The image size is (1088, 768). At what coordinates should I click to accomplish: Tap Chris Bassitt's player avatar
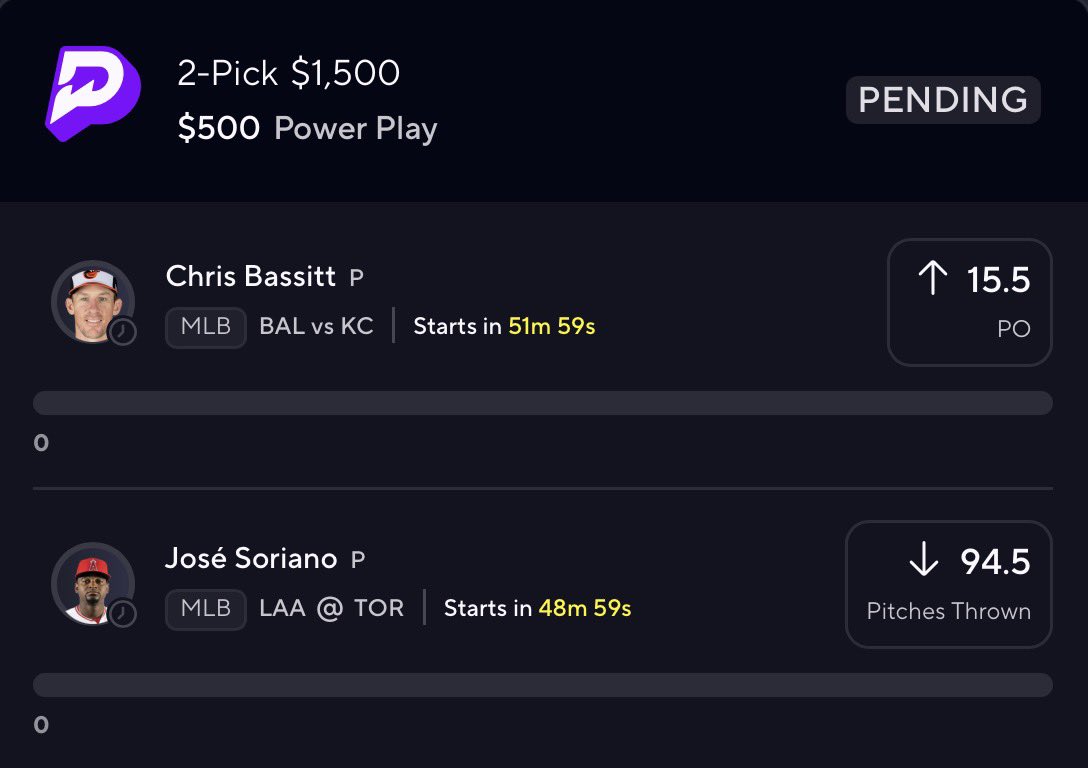pyautogui.click(x=91, y=300)
